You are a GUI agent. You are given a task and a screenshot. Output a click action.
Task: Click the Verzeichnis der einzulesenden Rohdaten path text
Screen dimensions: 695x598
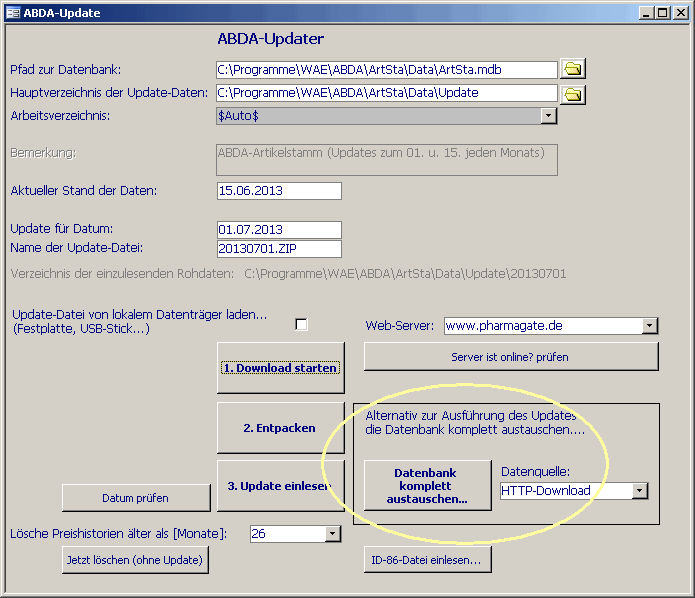[405, 274]
